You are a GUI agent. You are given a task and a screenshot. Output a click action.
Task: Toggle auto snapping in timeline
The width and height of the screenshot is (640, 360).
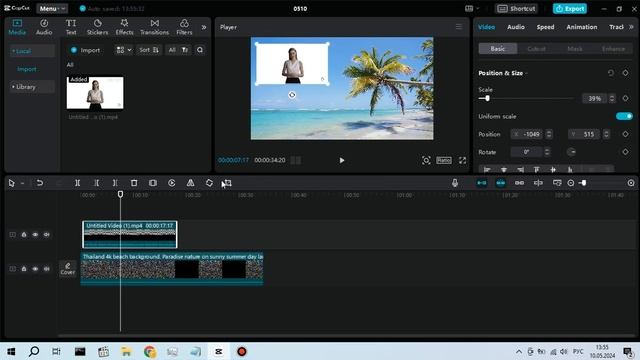pyautogui.click(x=500, y=183)
